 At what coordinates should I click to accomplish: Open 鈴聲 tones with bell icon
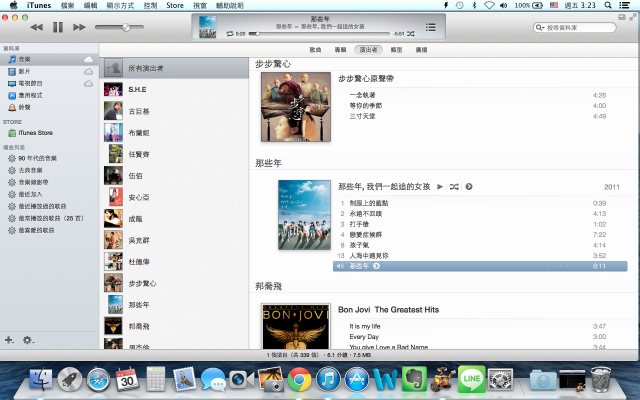(49, 107)
